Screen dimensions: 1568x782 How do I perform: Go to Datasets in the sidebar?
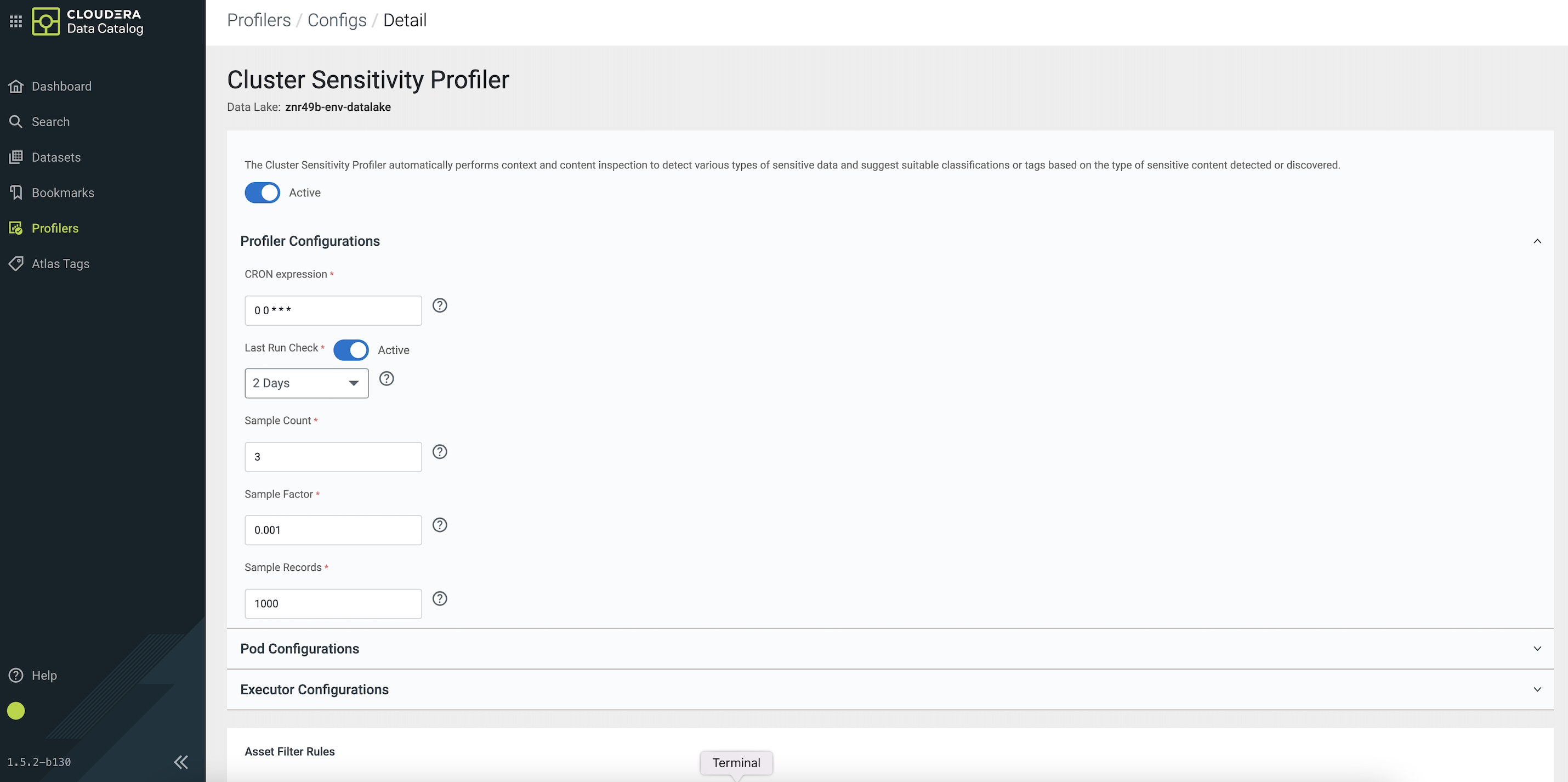tap(56, 157)
